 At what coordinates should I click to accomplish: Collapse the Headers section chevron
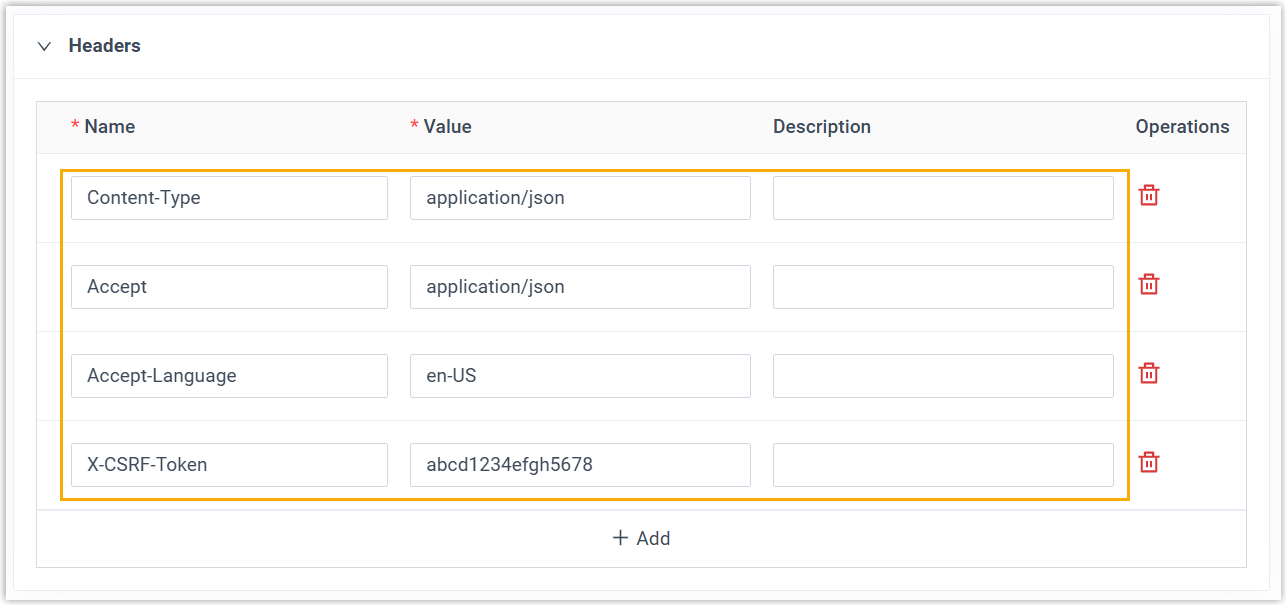(44, 46)
